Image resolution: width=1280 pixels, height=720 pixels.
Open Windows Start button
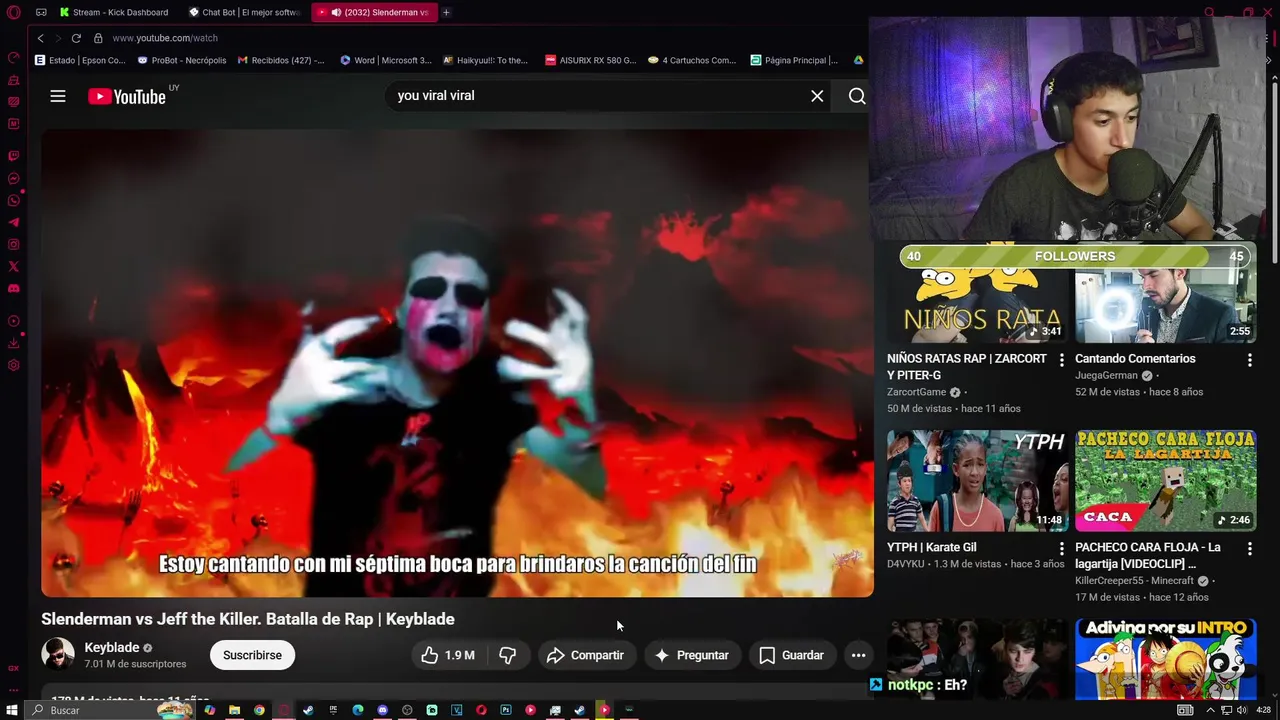(12, 710)
